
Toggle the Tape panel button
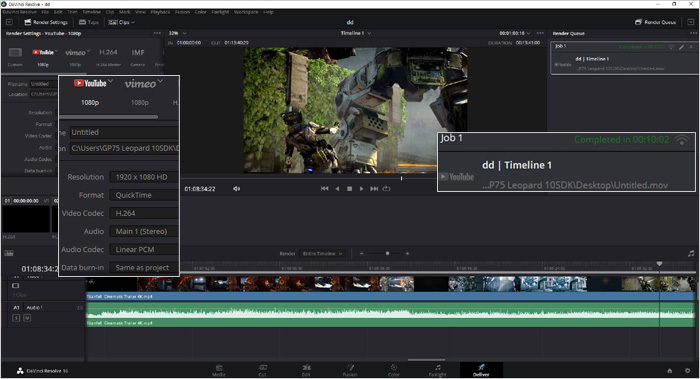(88, 22)
